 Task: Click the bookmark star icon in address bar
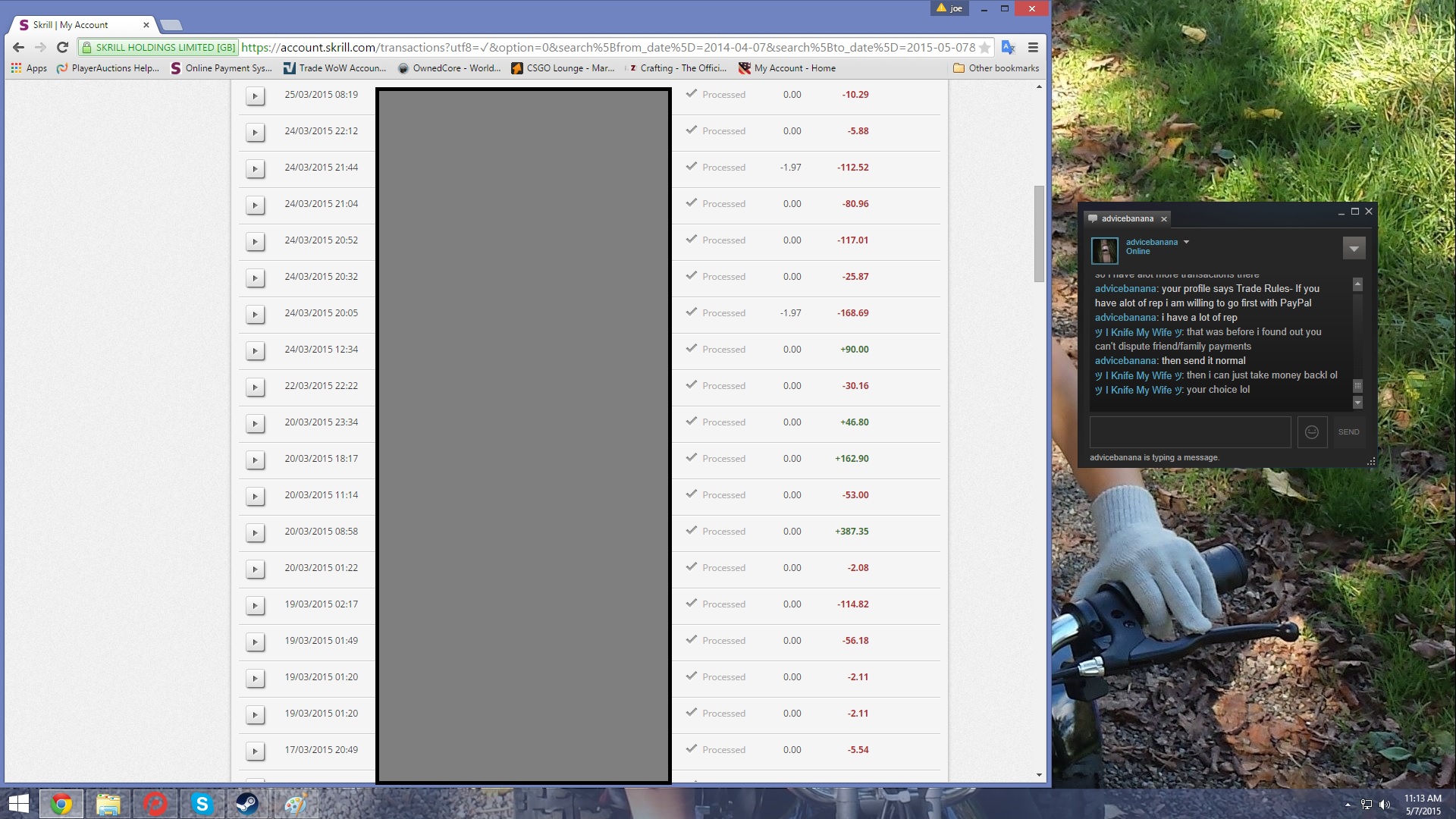click(x=984, y=47)
